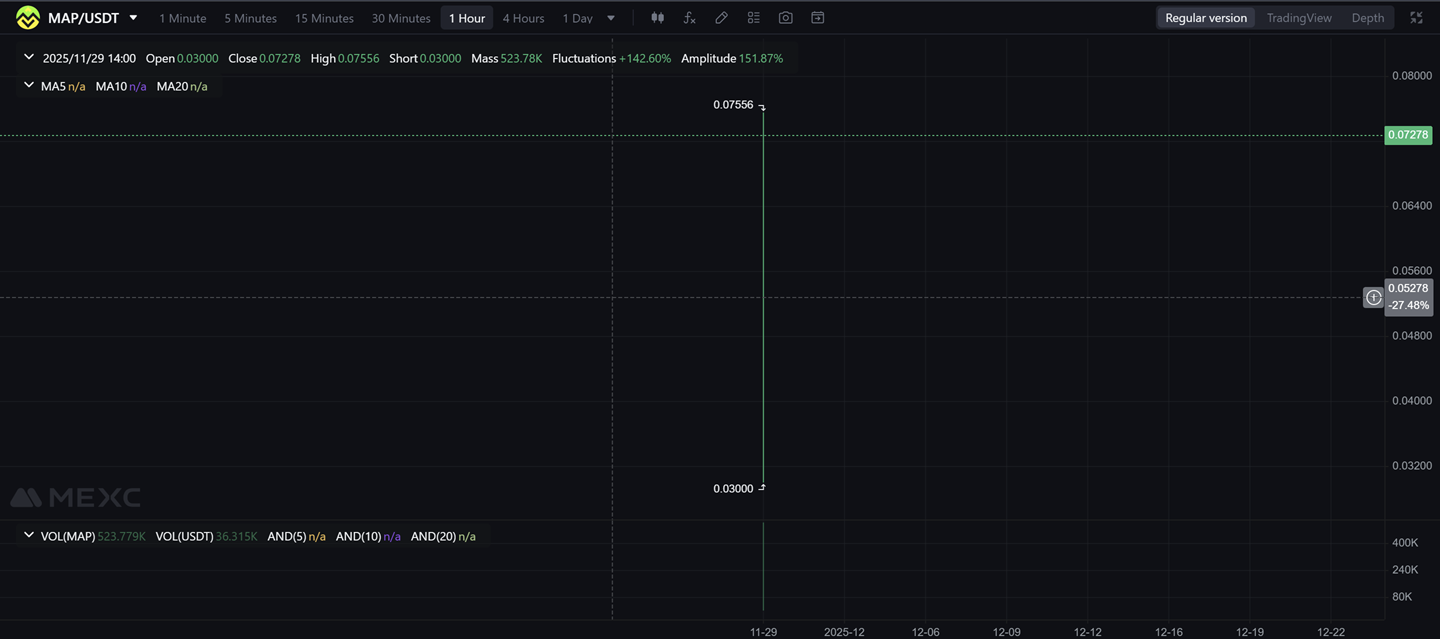This screenshot has height=639, width=1440.
Task: Collapse the OHLC info row chevron
Action: coord(29,58)
